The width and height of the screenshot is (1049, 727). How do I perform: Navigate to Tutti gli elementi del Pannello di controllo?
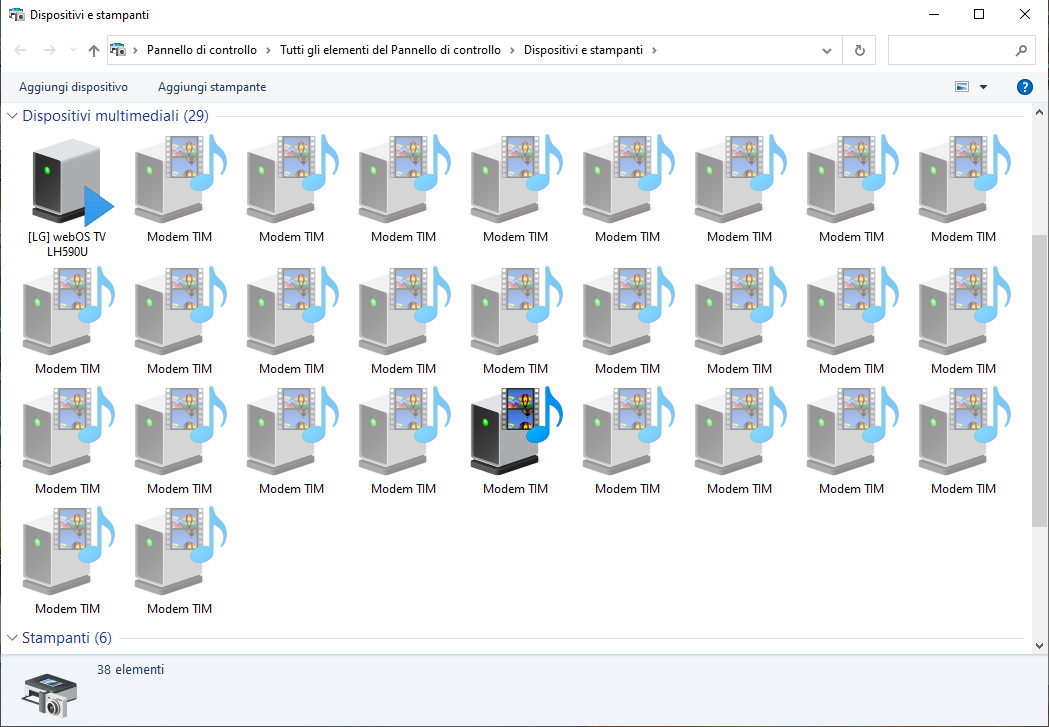(391, 50)
